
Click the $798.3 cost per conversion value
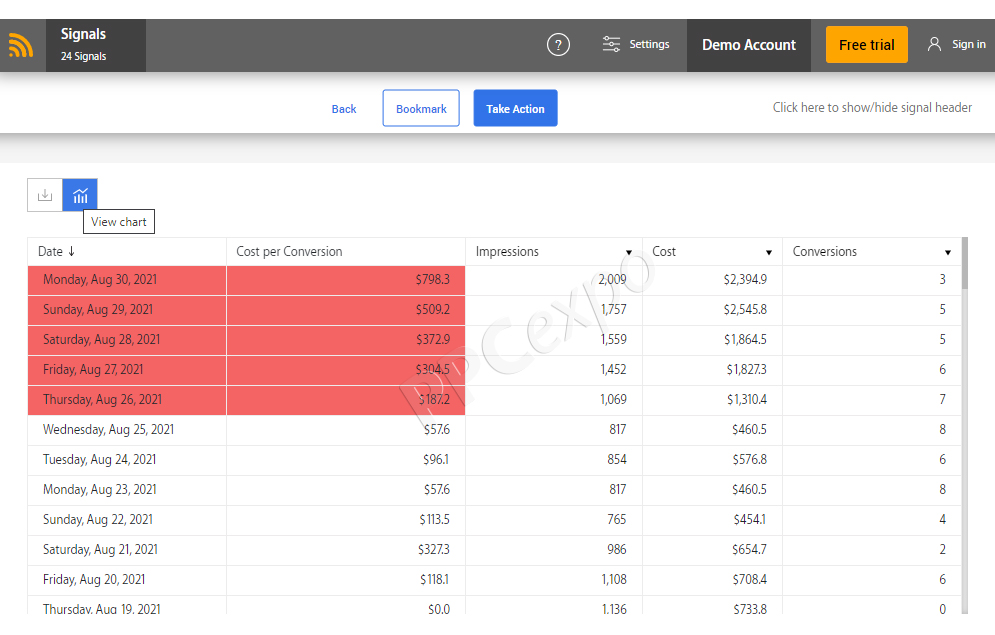click(433, 280)
